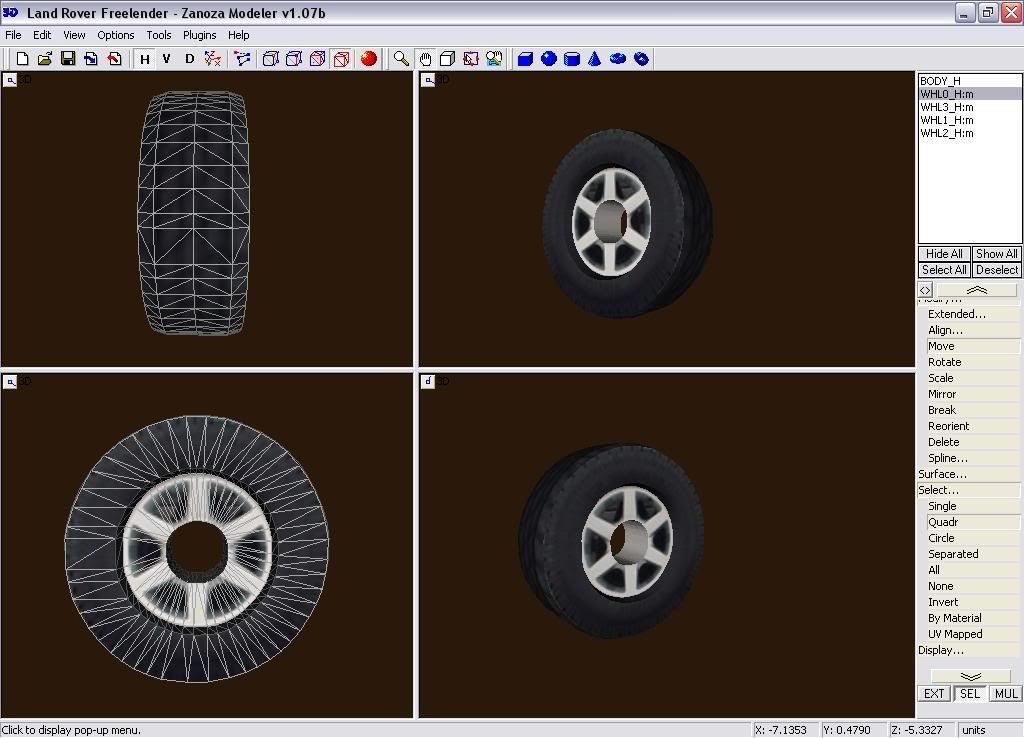
Task: Click the Save file icon
Action: (x=68, y=59)
